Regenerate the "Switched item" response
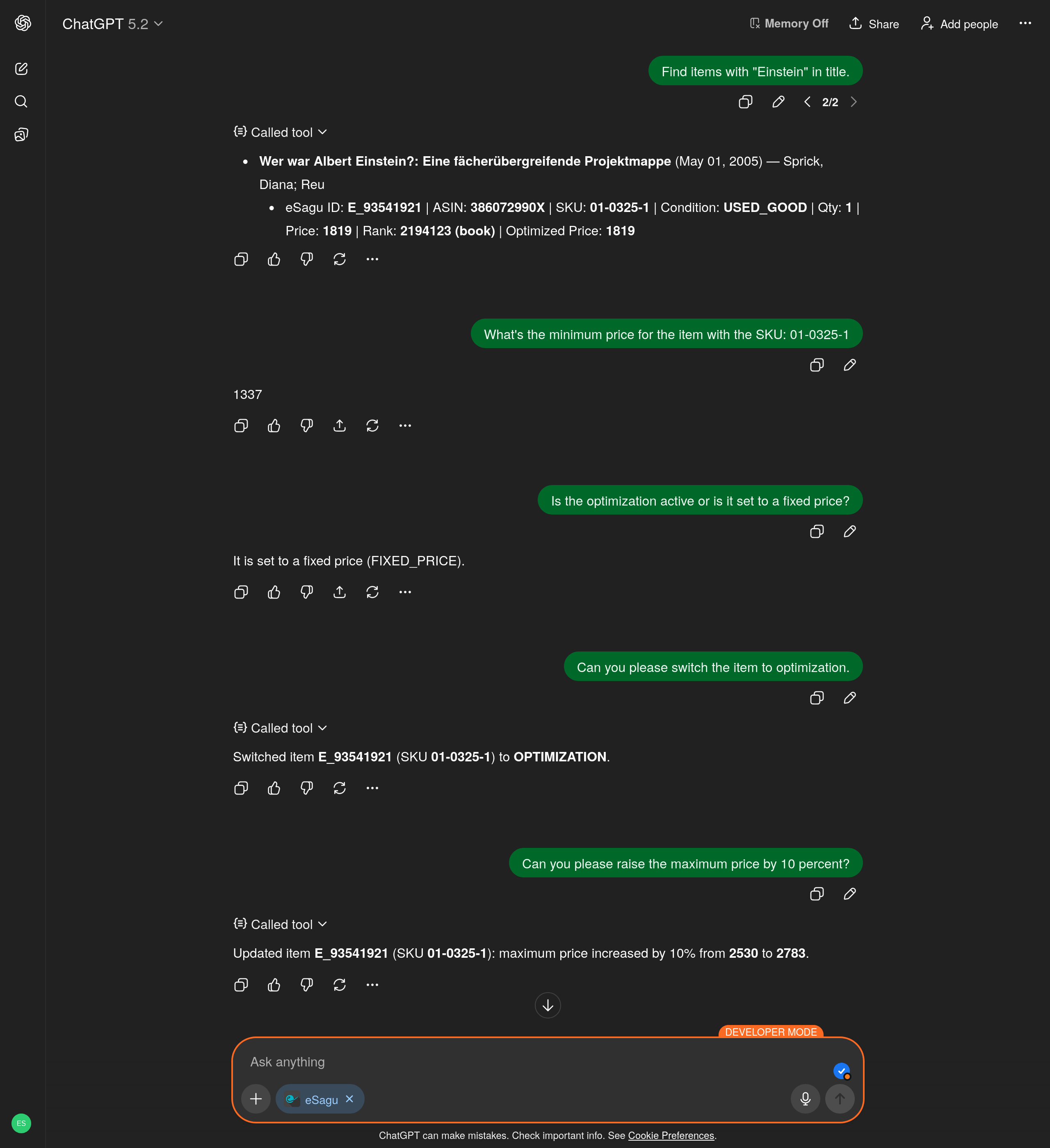The height and width of the screenshot is (1148, 1050). (340, 788)
